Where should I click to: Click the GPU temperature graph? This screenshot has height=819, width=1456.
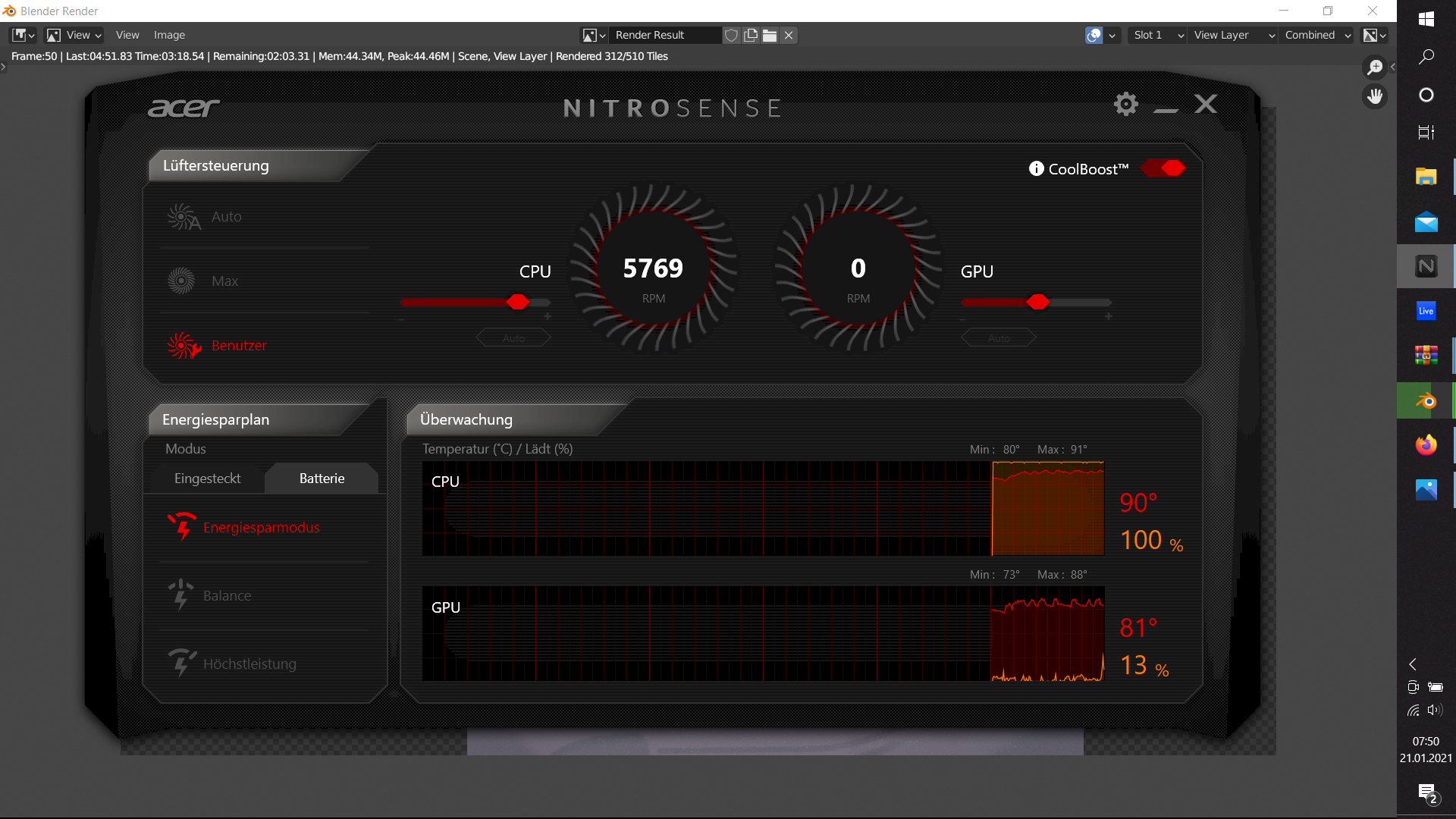click(763, 634)
